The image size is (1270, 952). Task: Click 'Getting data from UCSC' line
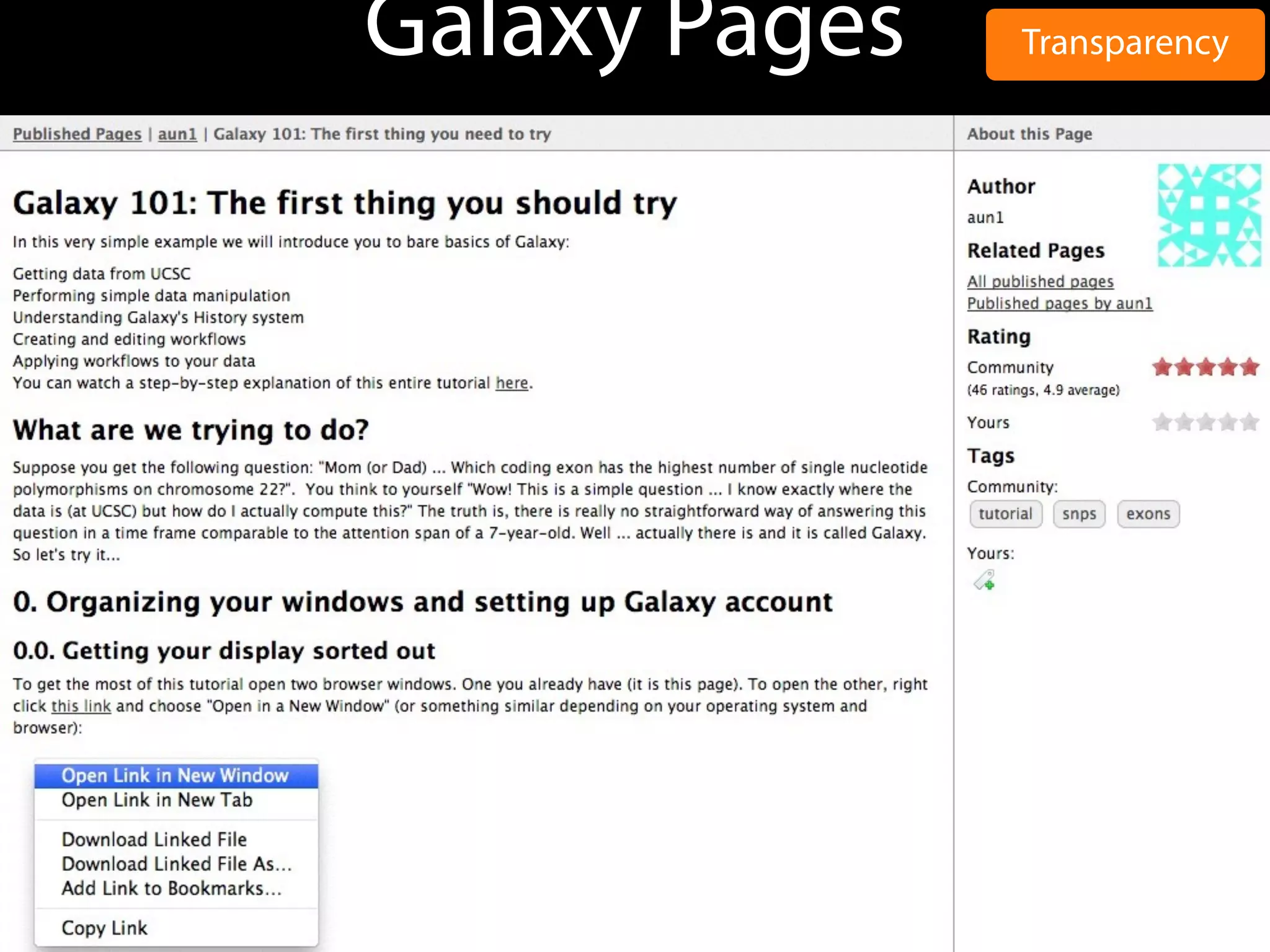click(102, 274)
